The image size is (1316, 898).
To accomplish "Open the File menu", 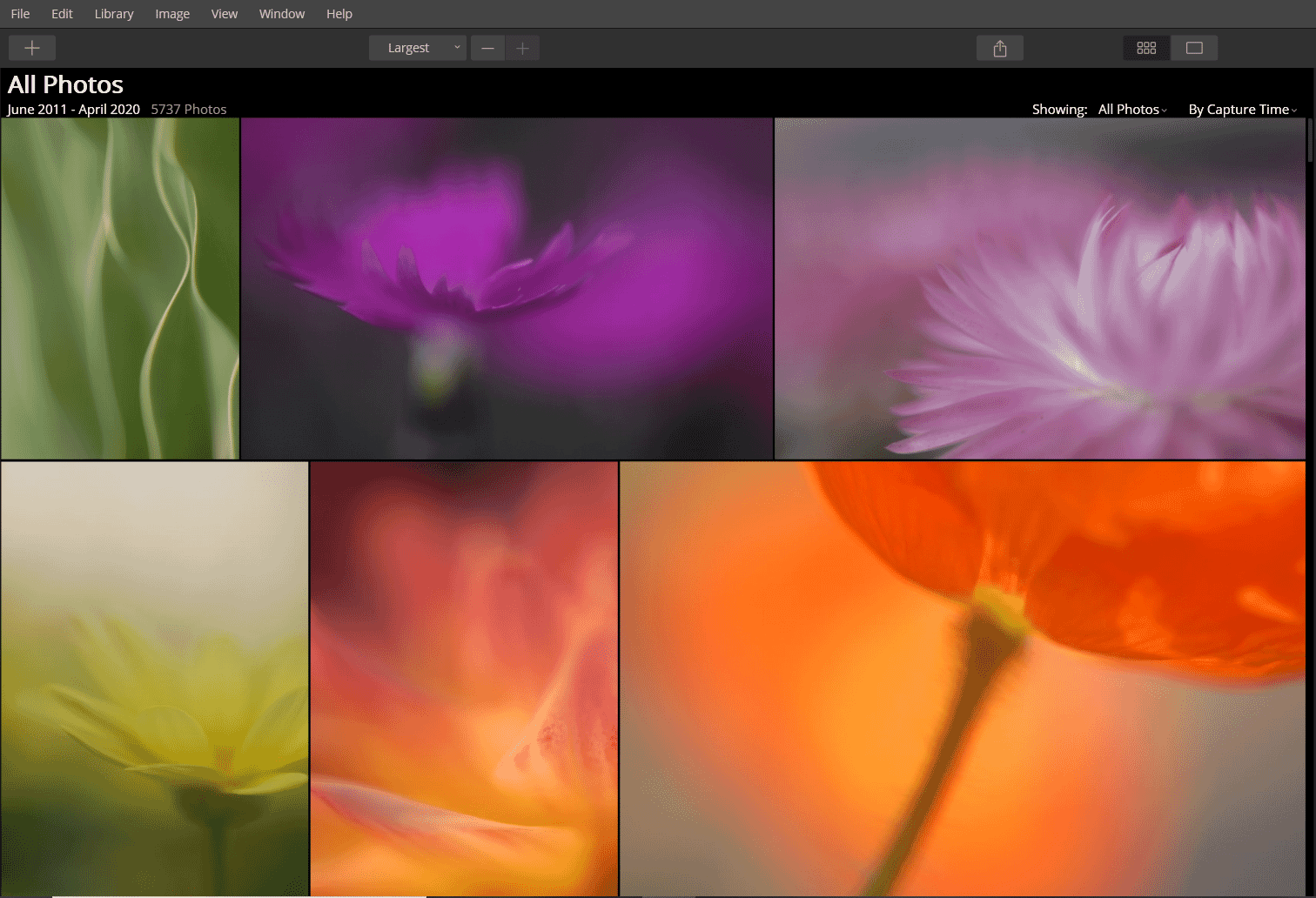I will (20, 14).
